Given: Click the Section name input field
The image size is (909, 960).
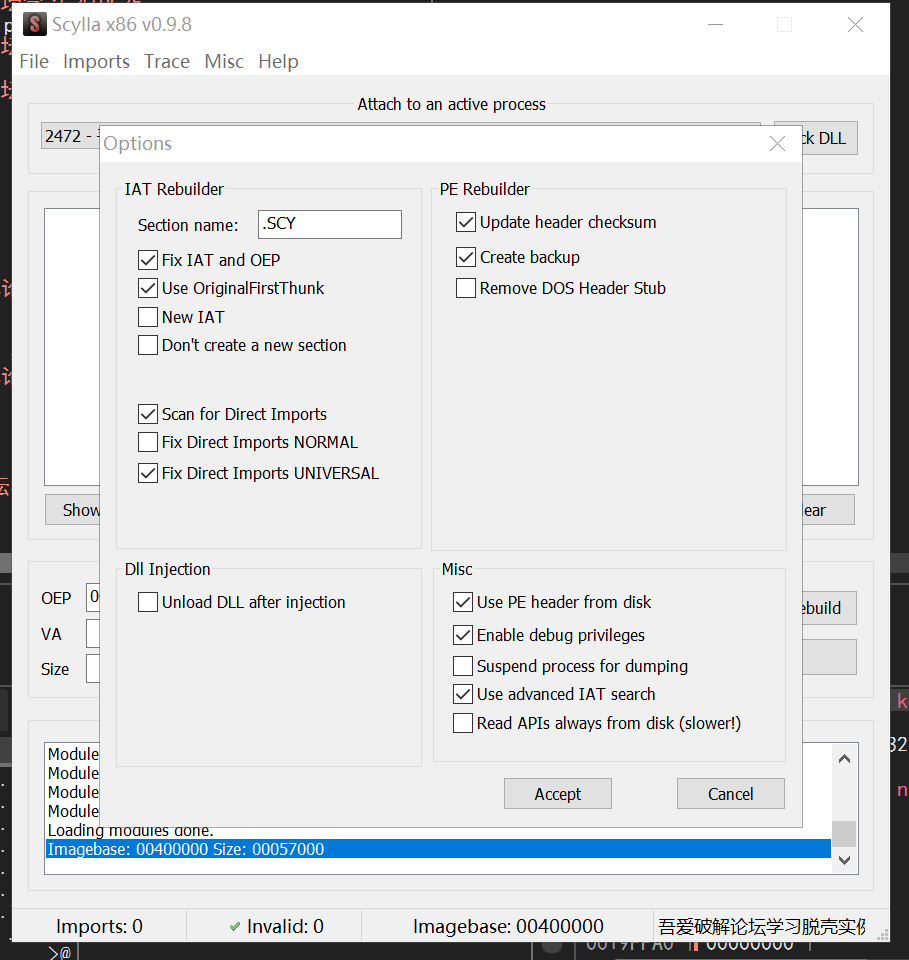Looking at the screenshot, I should point(329,224).
